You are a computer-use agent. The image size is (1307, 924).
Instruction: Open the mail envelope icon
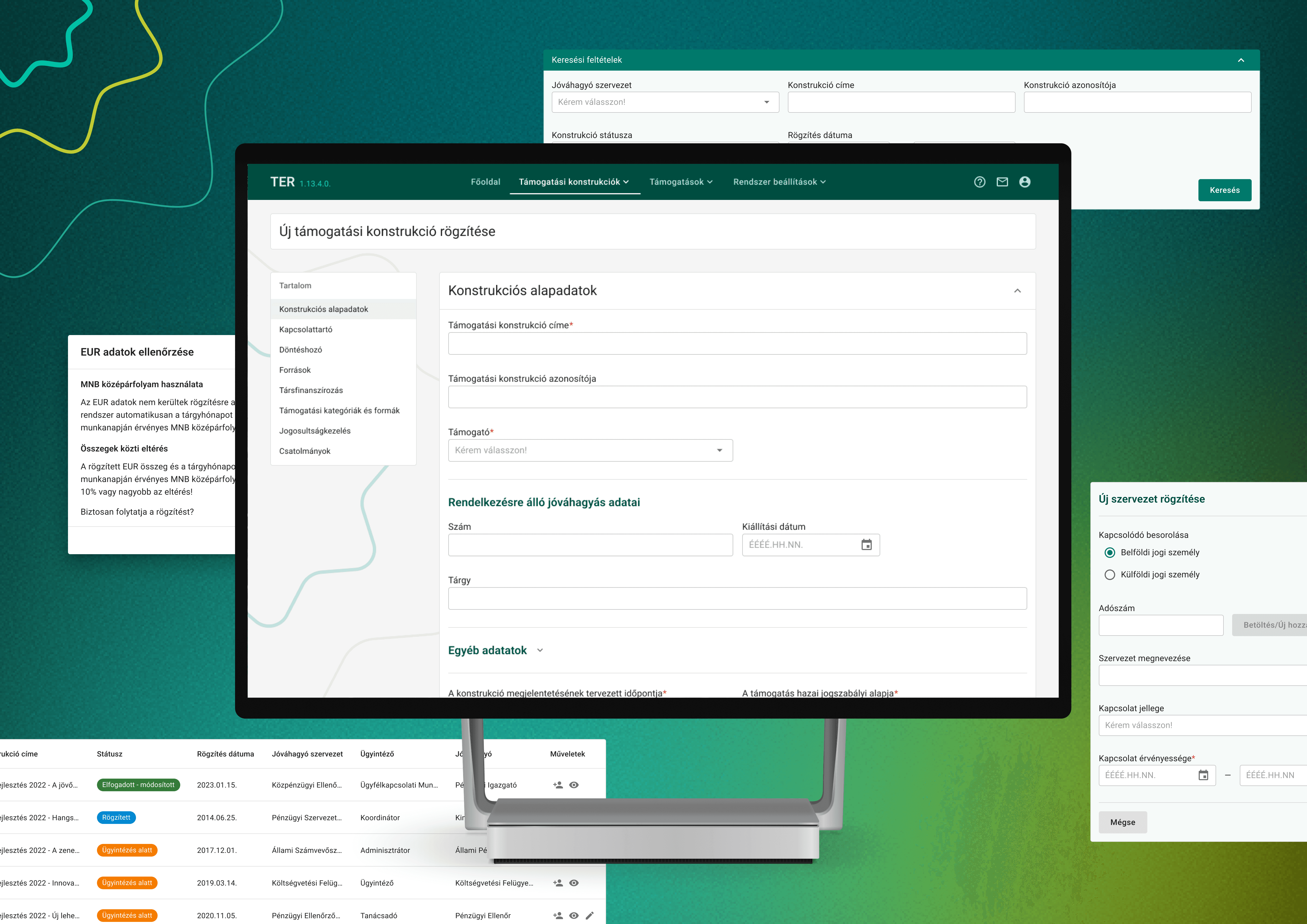click(x=1002, y=182)
